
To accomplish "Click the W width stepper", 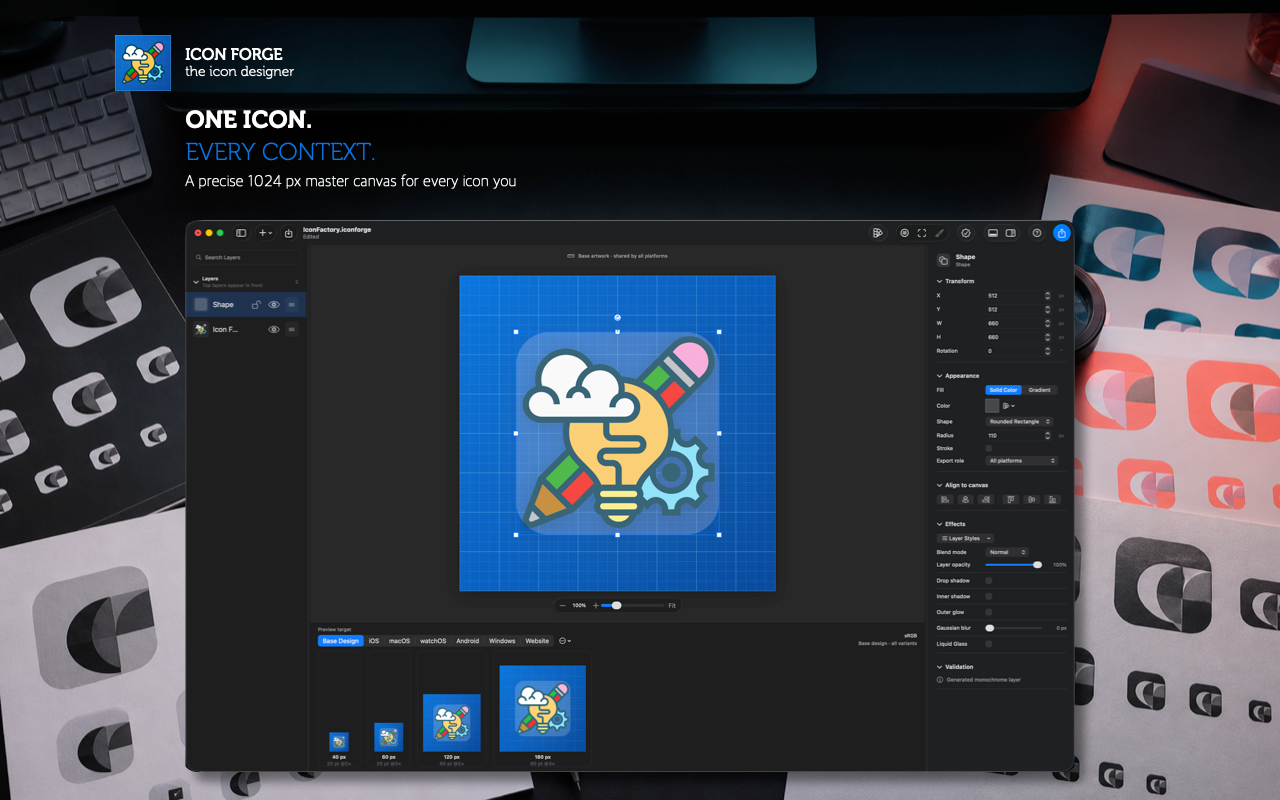I will click(x=1047, y=323).
